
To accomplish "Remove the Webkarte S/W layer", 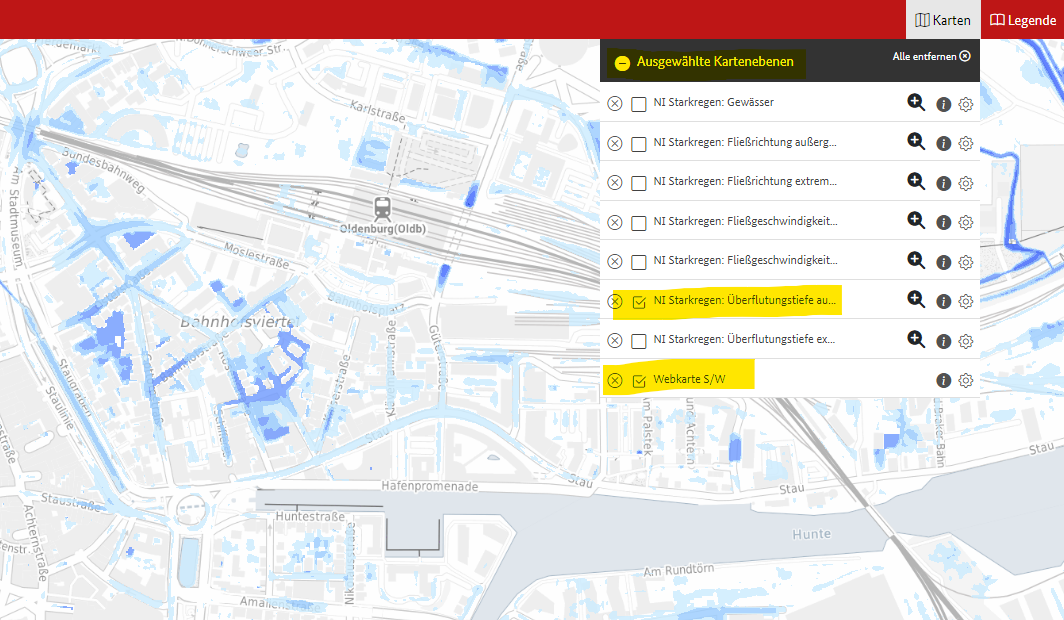I will pos(615,380).
